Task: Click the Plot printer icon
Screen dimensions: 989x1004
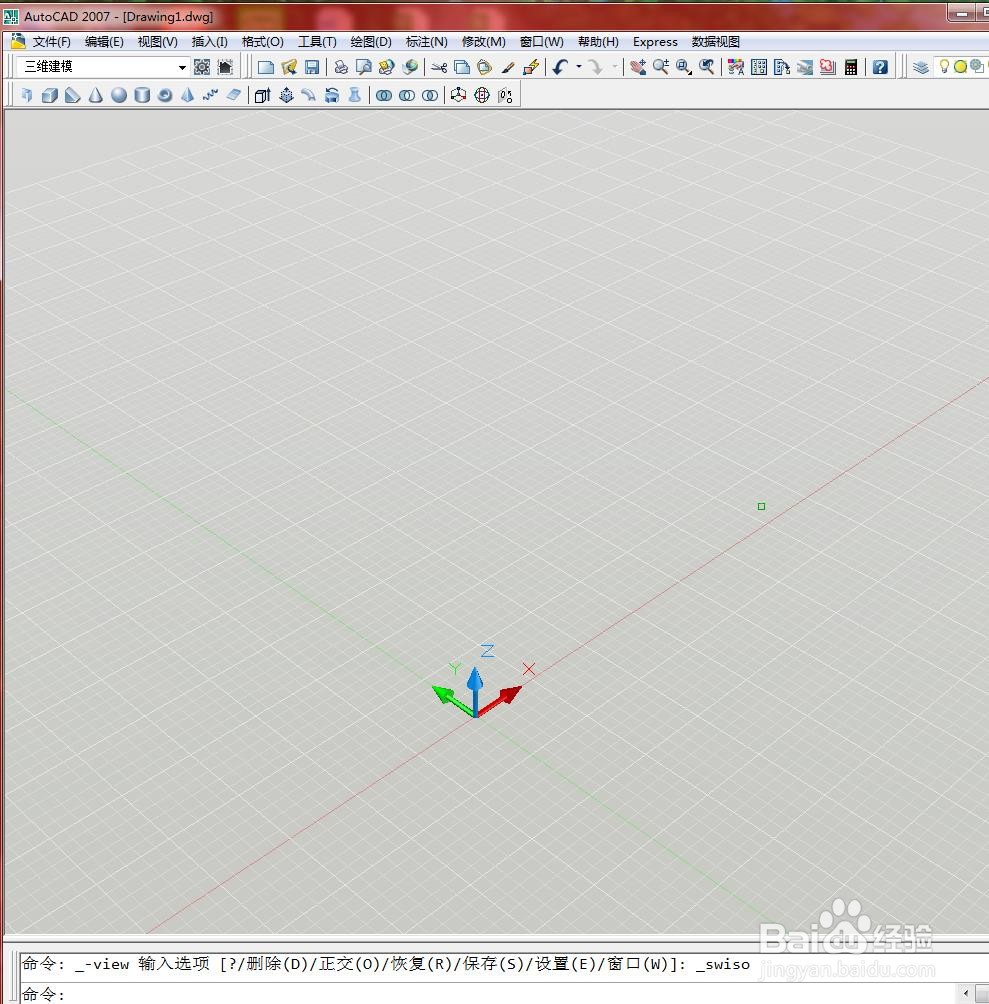Action: point(341,67)
